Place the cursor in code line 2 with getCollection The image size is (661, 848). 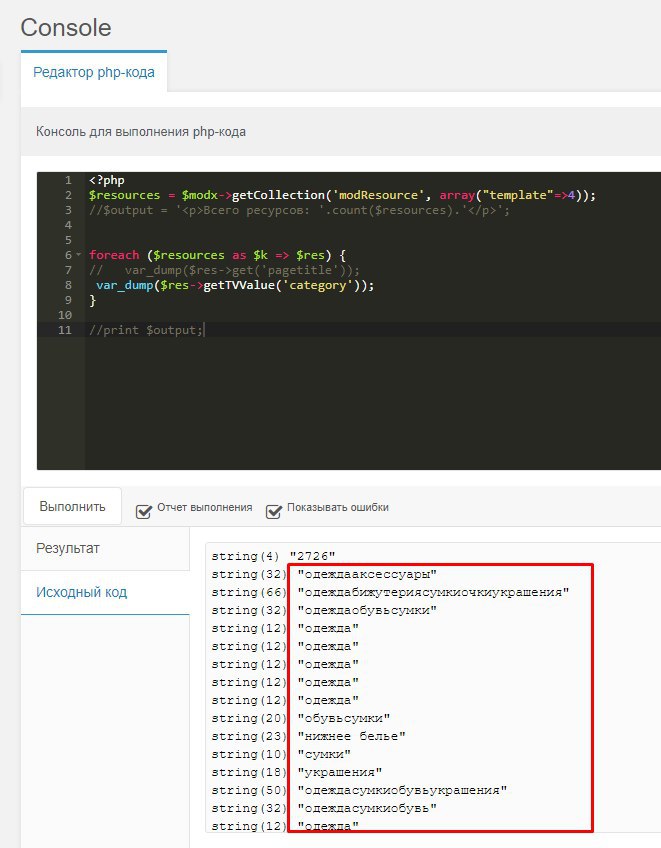tap(342, 195)
